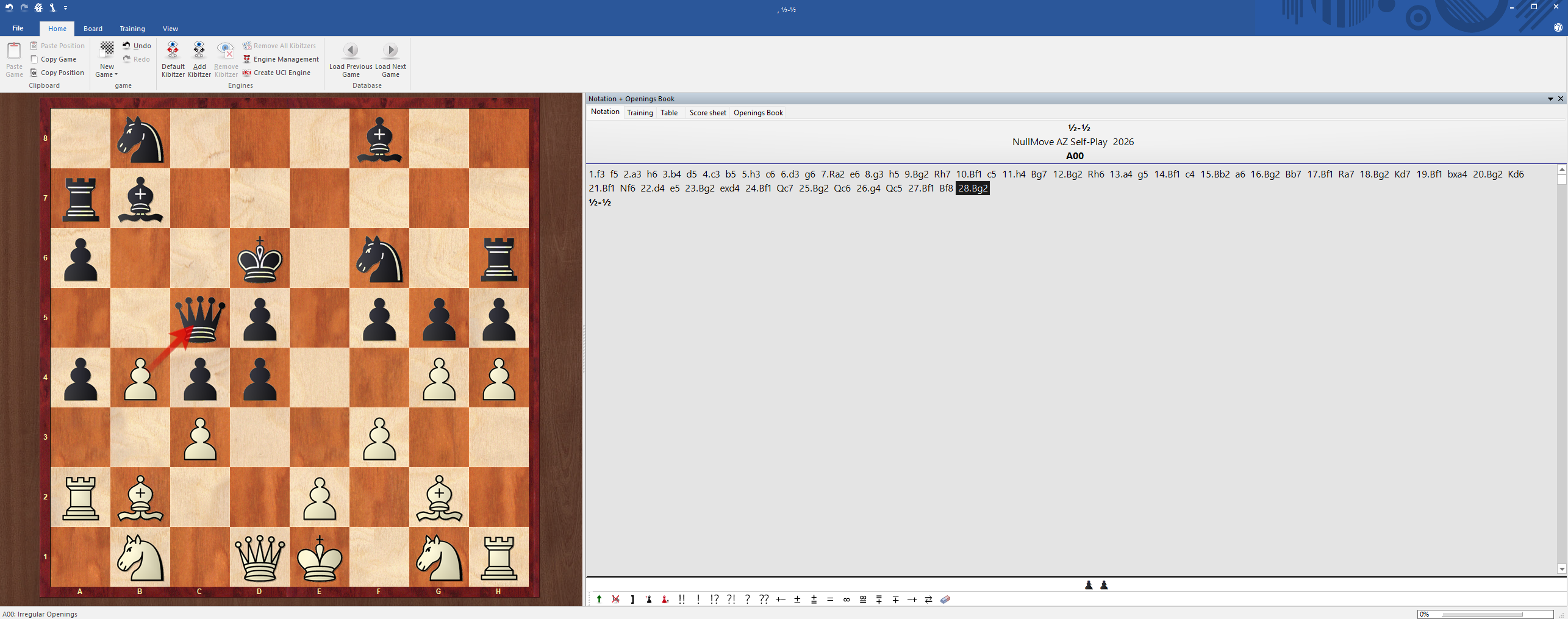
Task: Click the green up-arrow promote variation icon
Action: coord(599,599)
